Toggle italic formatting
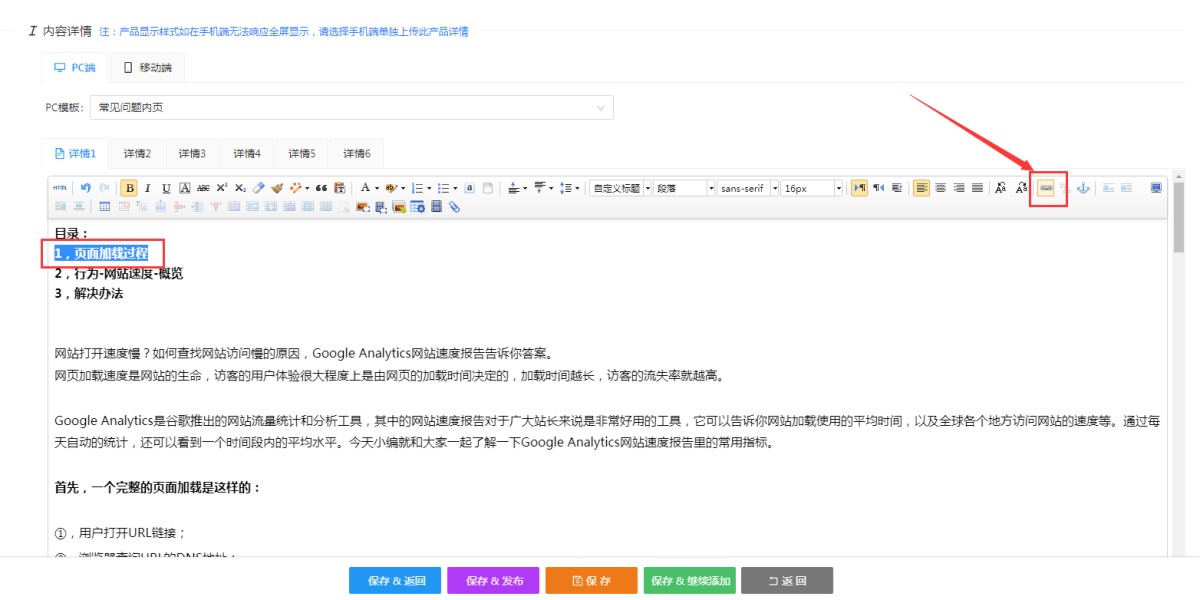Screen dimensions: 1200x600 tap(148, 188)
